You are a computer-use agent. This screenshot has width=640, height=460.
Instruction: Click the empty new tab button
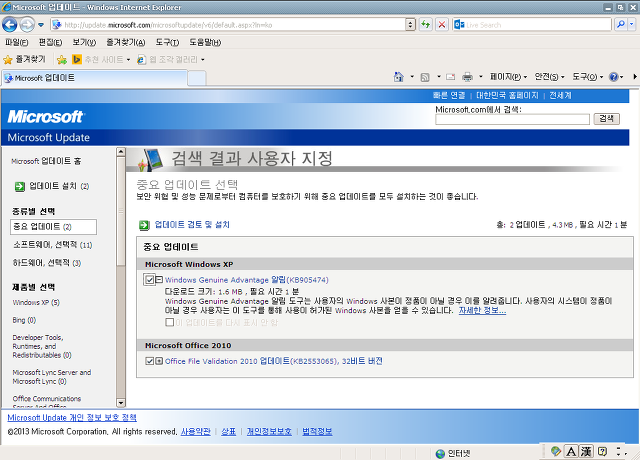tap(197, 78)
